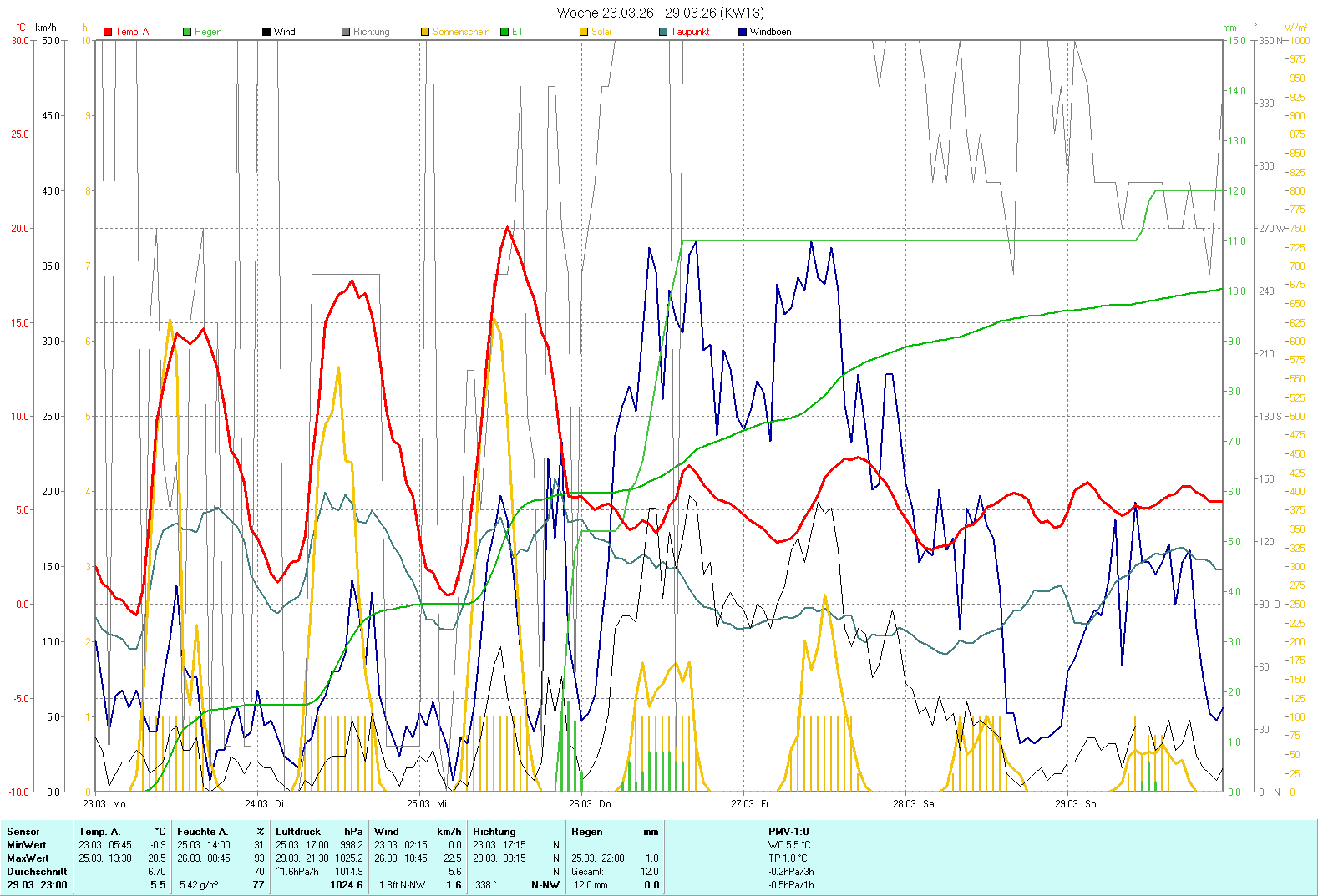Click the MaxWert row label
This screenshot has width=1318, height=896.
(x=28, y=858)
